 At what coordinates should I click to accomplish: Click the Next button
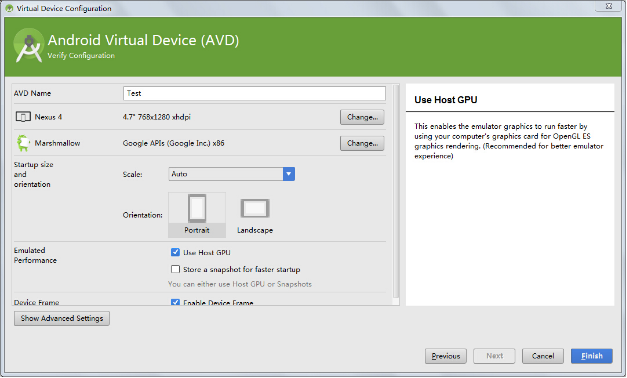click(494, 356)
